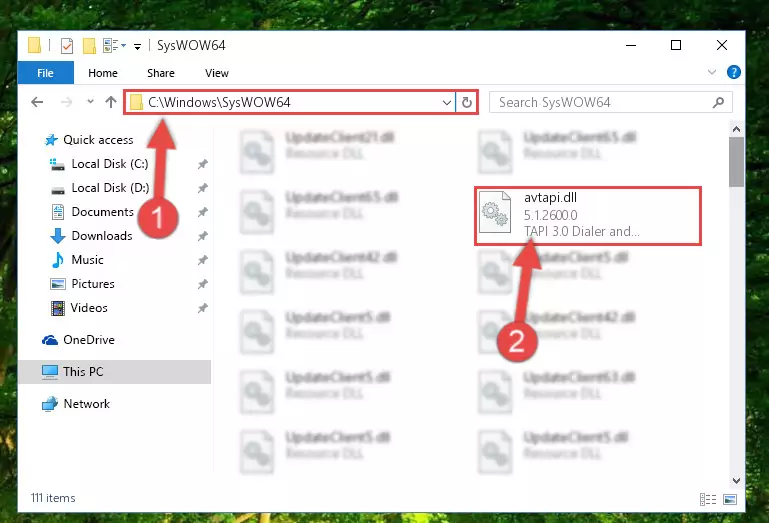The width and height of the screenshot is (769, 523).
Task: Open Downloads in sidebar
Action: point(102,236)
